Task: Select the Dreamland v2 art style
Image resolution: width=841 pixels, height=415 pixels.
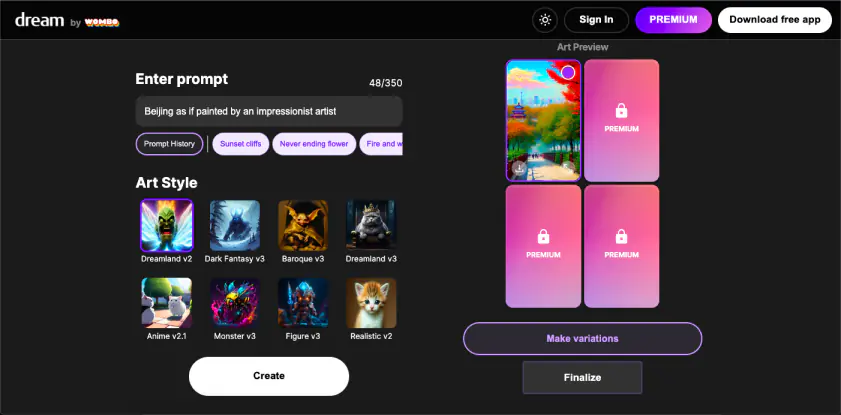Action: coord(167,225)
